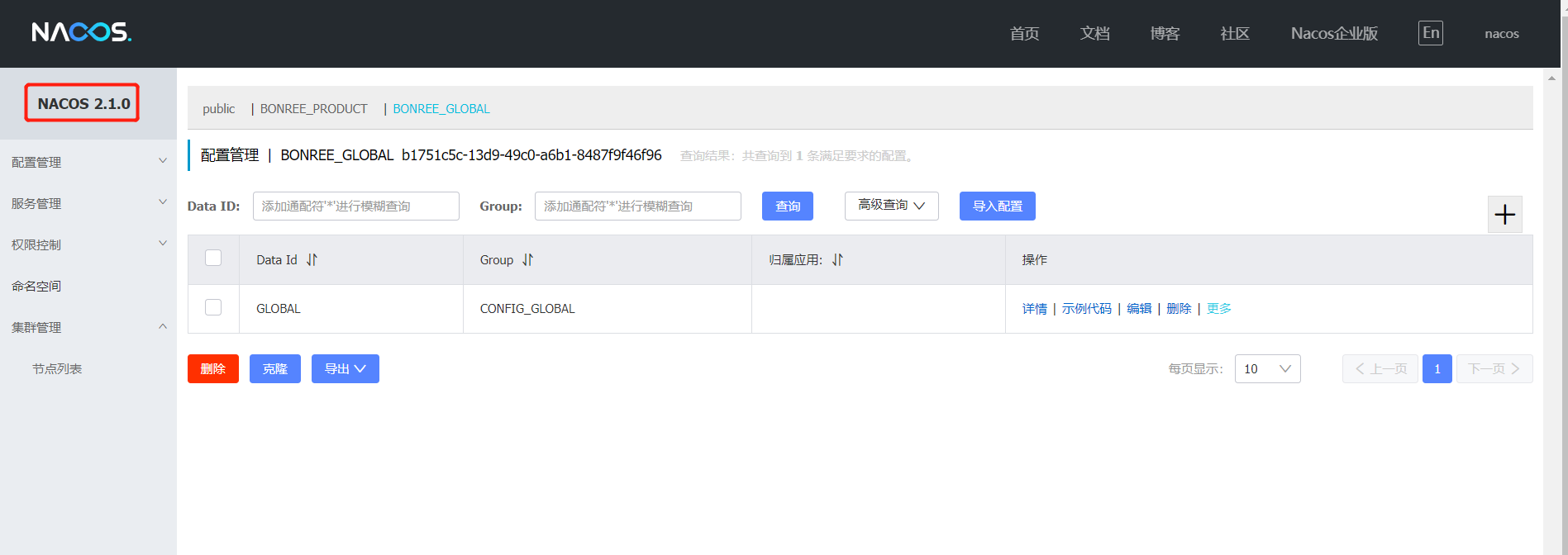This screenshot has width=1568, height=555.
Task: Click the NACOS 2.1.0 version label
Action: 83,103
